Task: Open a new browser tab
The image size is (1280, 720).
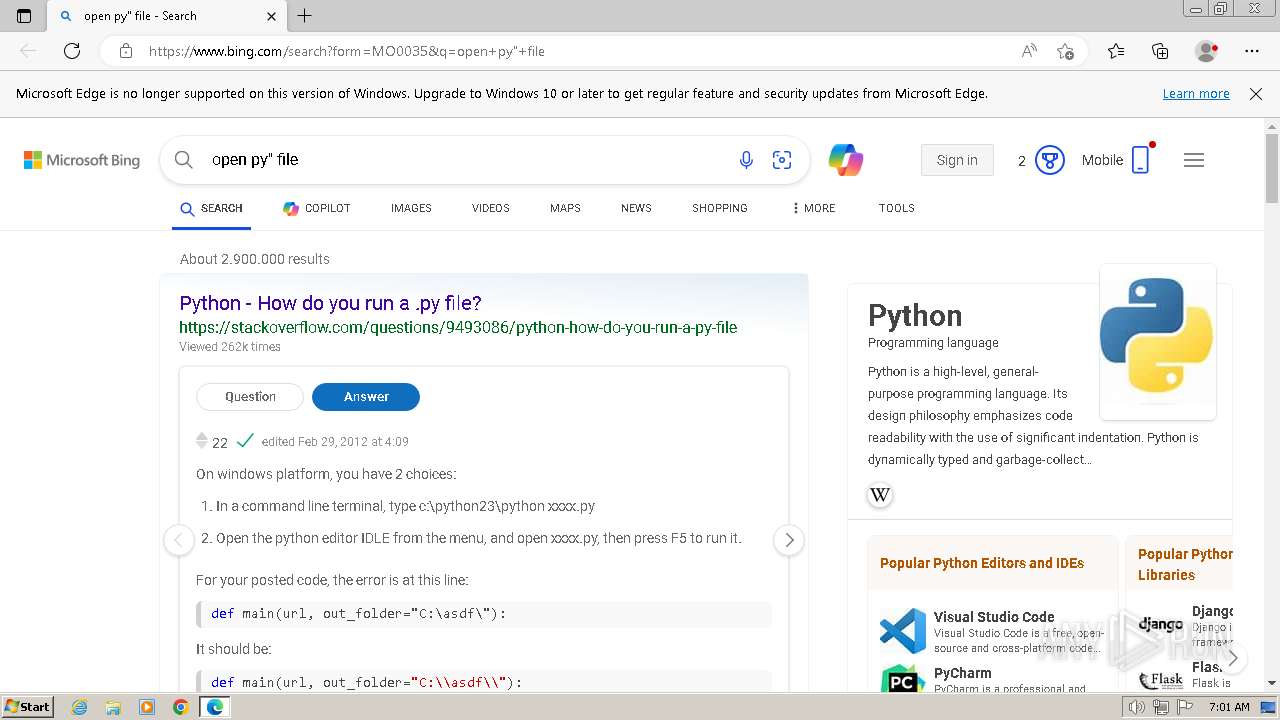Action: pyautogui.click(x=305, y=16)
